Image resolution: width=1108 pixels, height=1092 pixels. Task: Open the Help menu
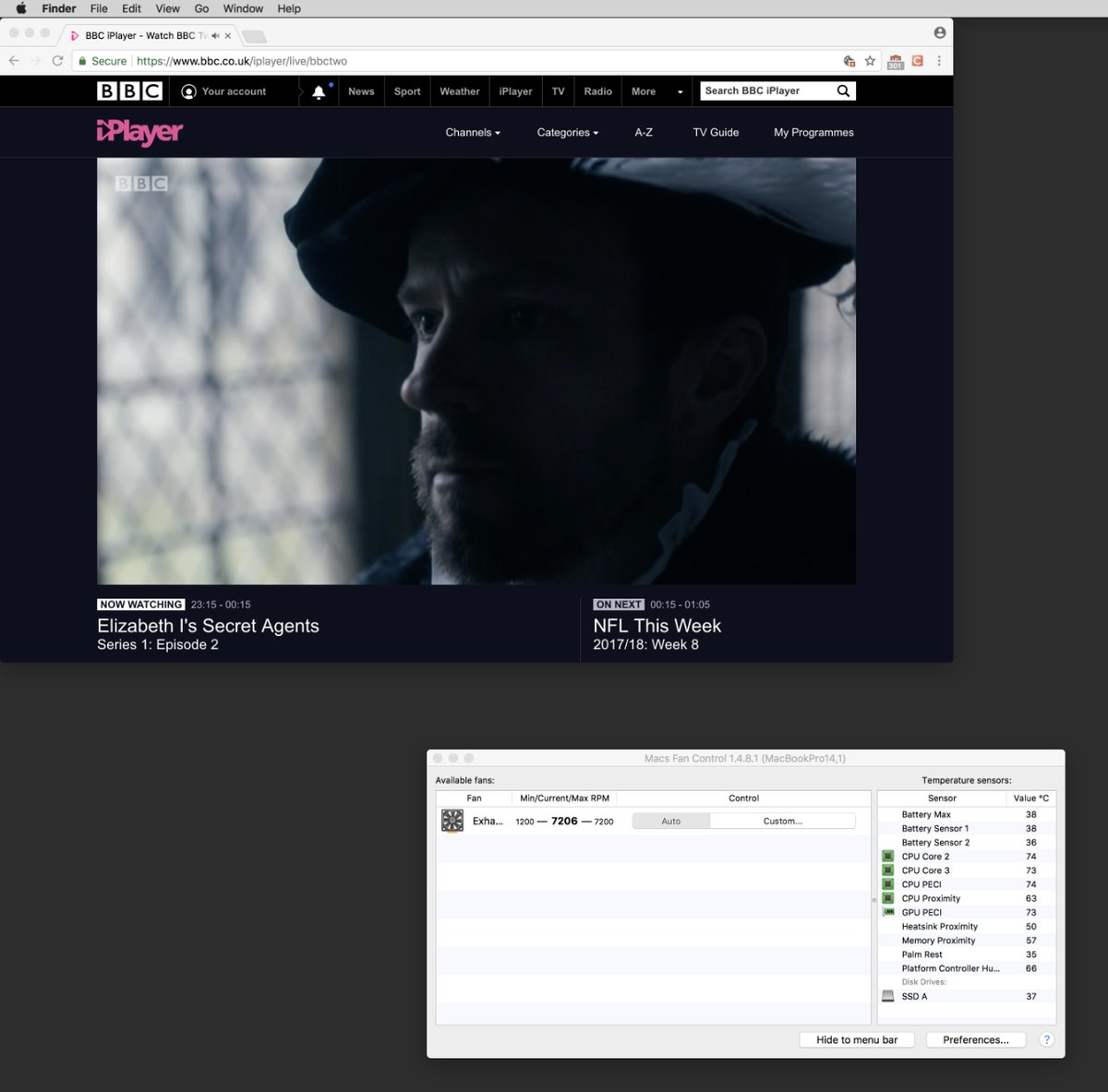289,8
